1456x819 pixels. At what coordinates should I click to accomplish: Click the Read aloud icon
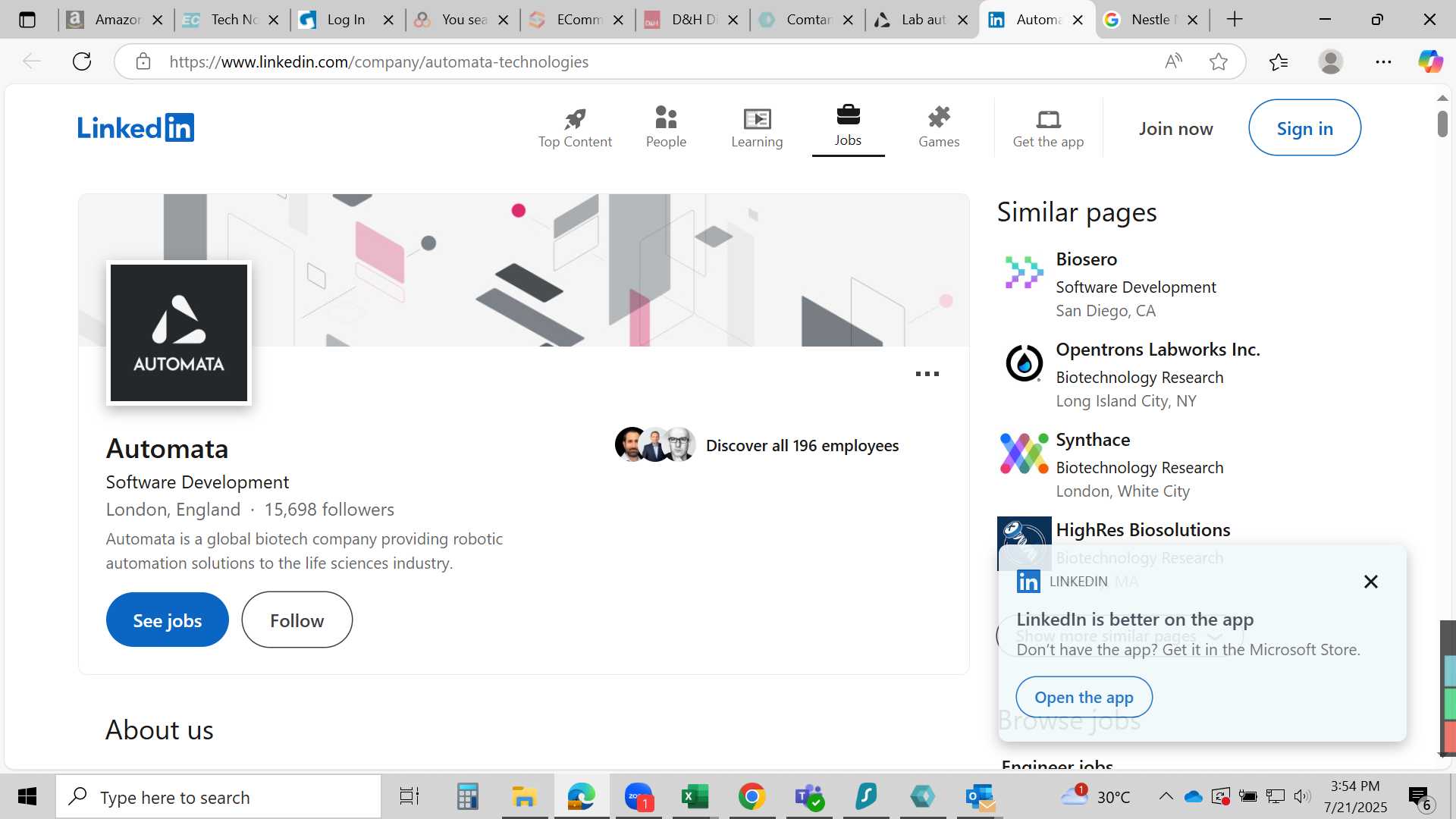[1173, 61]
